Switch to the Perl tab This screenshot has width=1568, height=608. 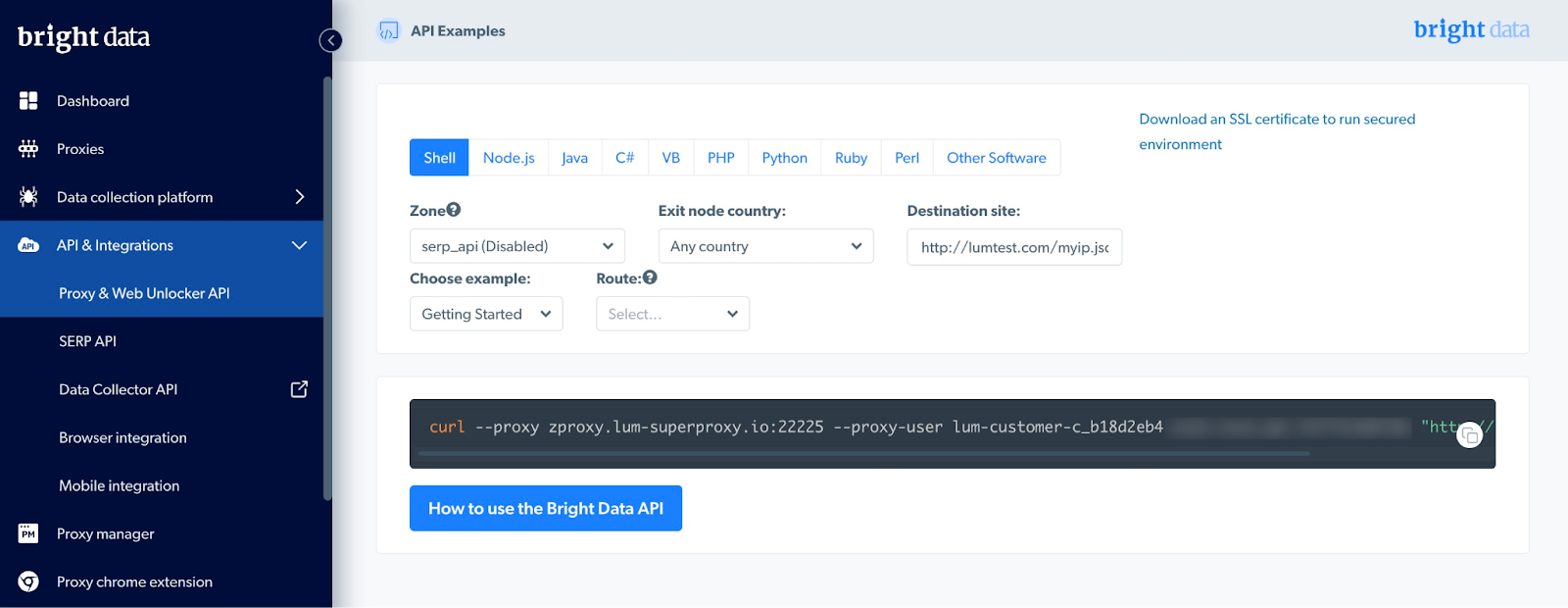click(906, 158)
